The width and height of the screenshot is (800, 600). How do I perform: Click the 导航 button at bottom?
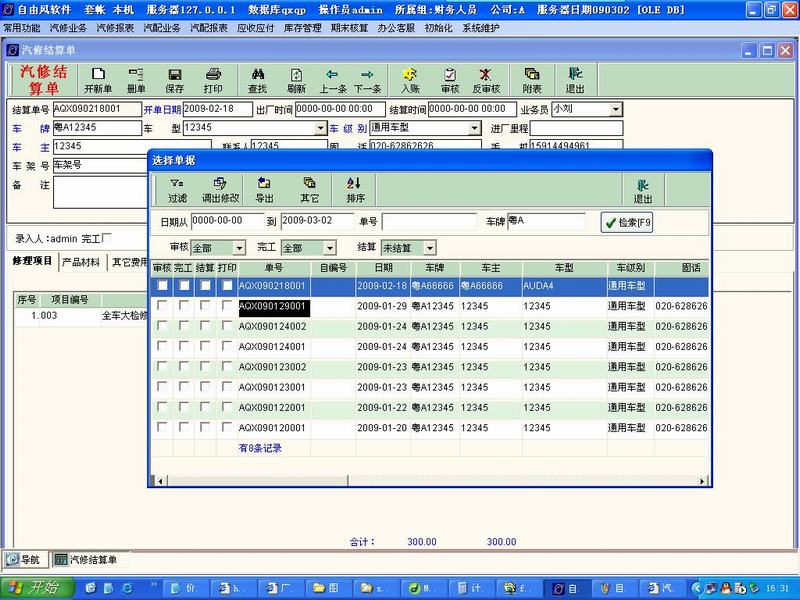pyautogui.click(x=24, y=560)
